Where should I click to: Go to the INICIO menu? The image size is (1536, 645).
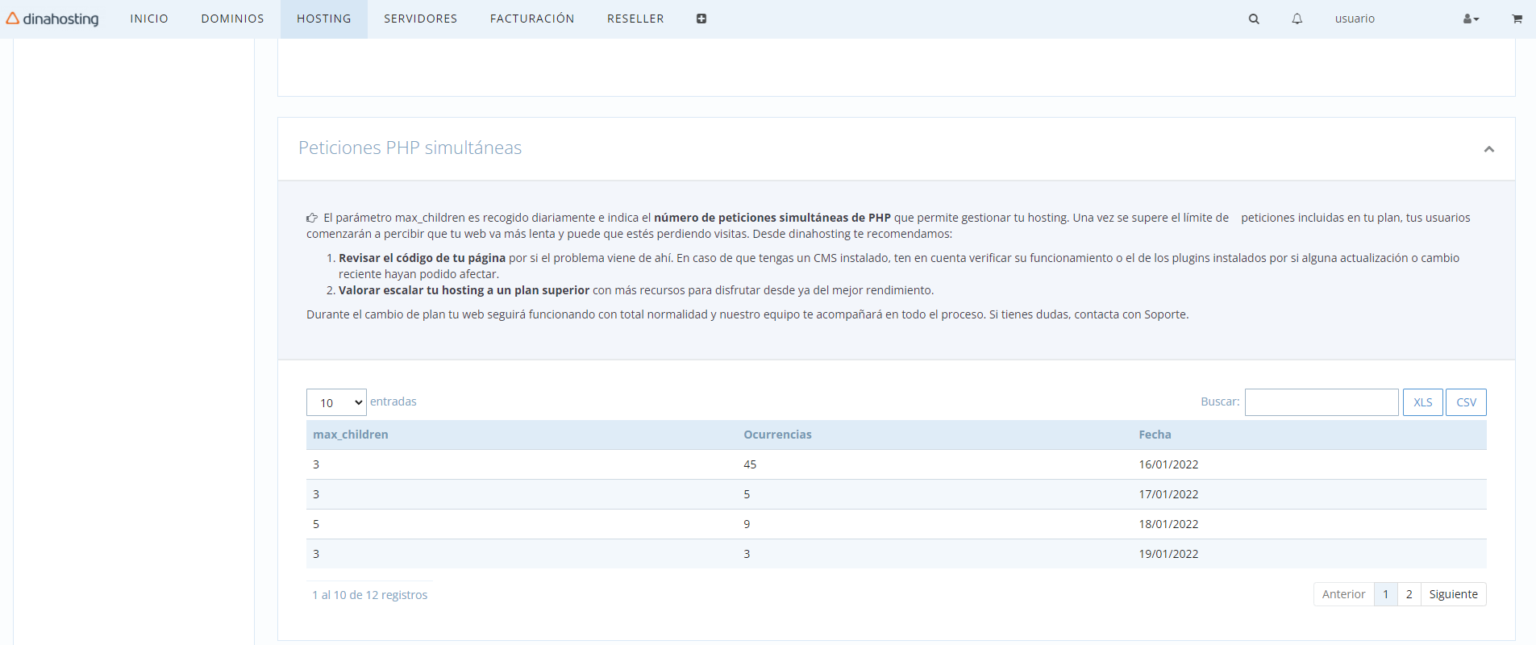(x=149, y=19)
